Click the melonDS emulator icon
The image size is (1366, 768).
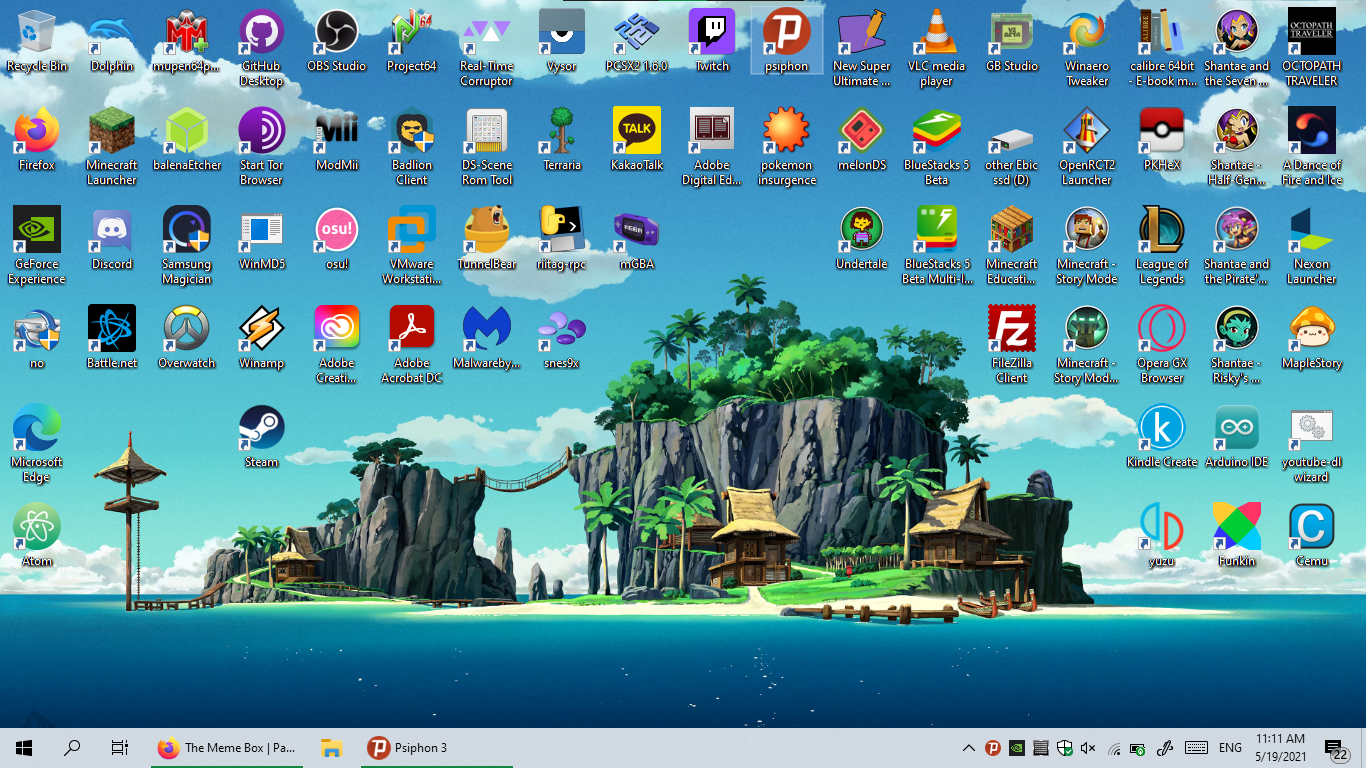(x=862, y=140)
